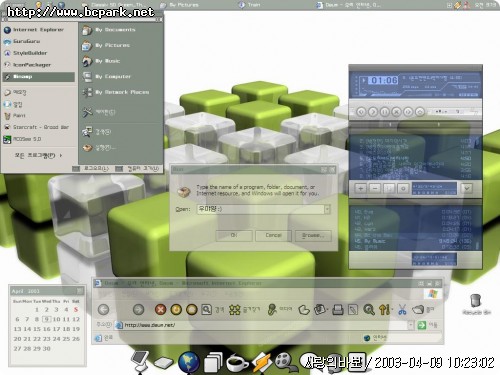Go back in Internet Explorer toolbar
This screenshot has height=375, width=500.
104,310
